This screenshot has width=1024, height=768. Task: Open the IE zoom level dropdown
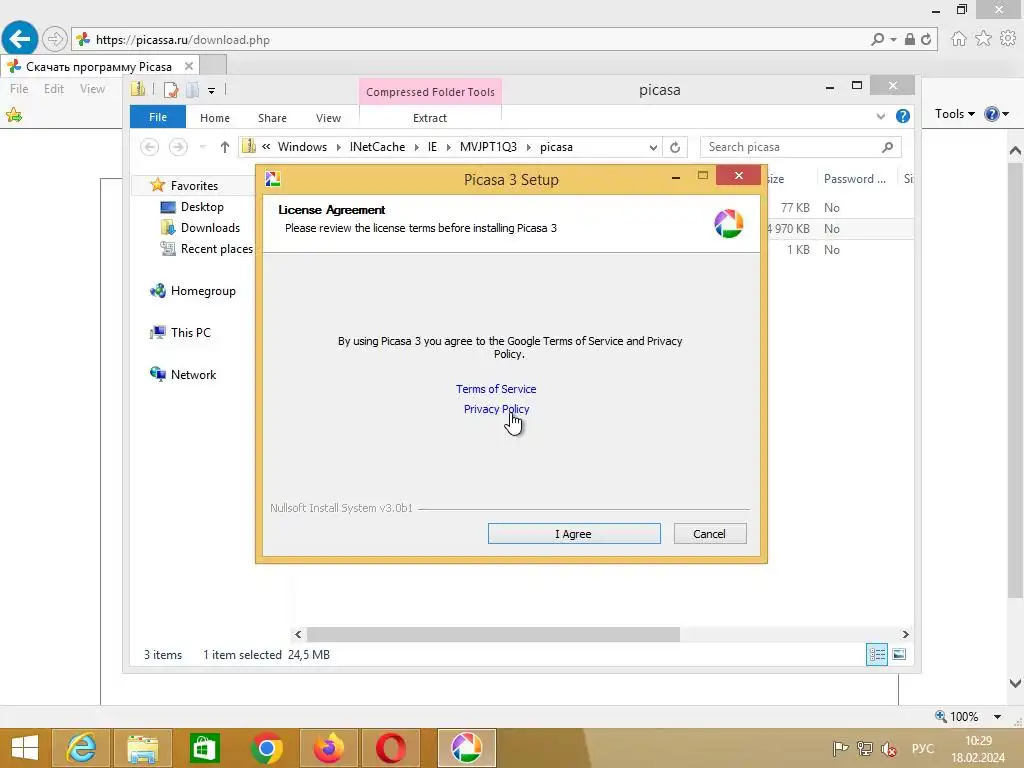[x=997, y=716]
